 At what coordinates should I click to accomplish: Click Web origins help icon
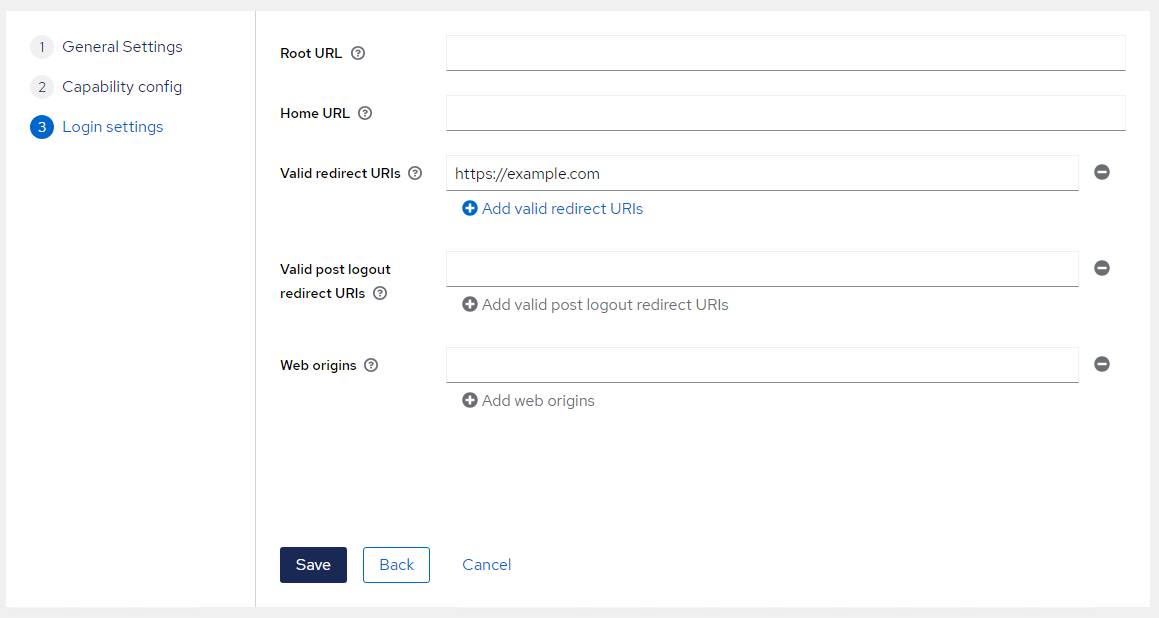[371, 365]
